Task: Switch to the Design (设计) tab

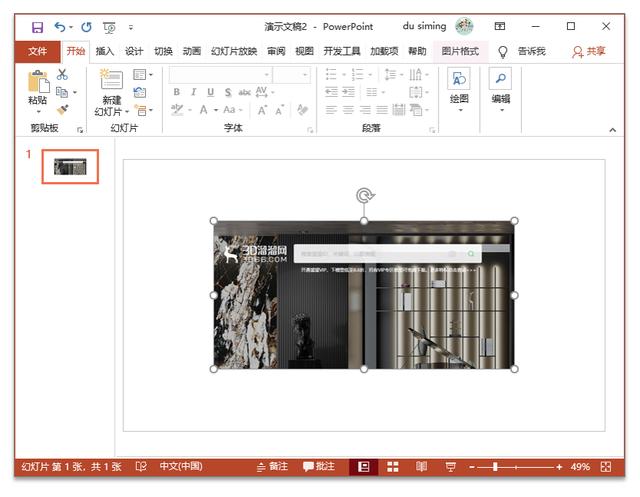Action: click(x=134, y=51)
